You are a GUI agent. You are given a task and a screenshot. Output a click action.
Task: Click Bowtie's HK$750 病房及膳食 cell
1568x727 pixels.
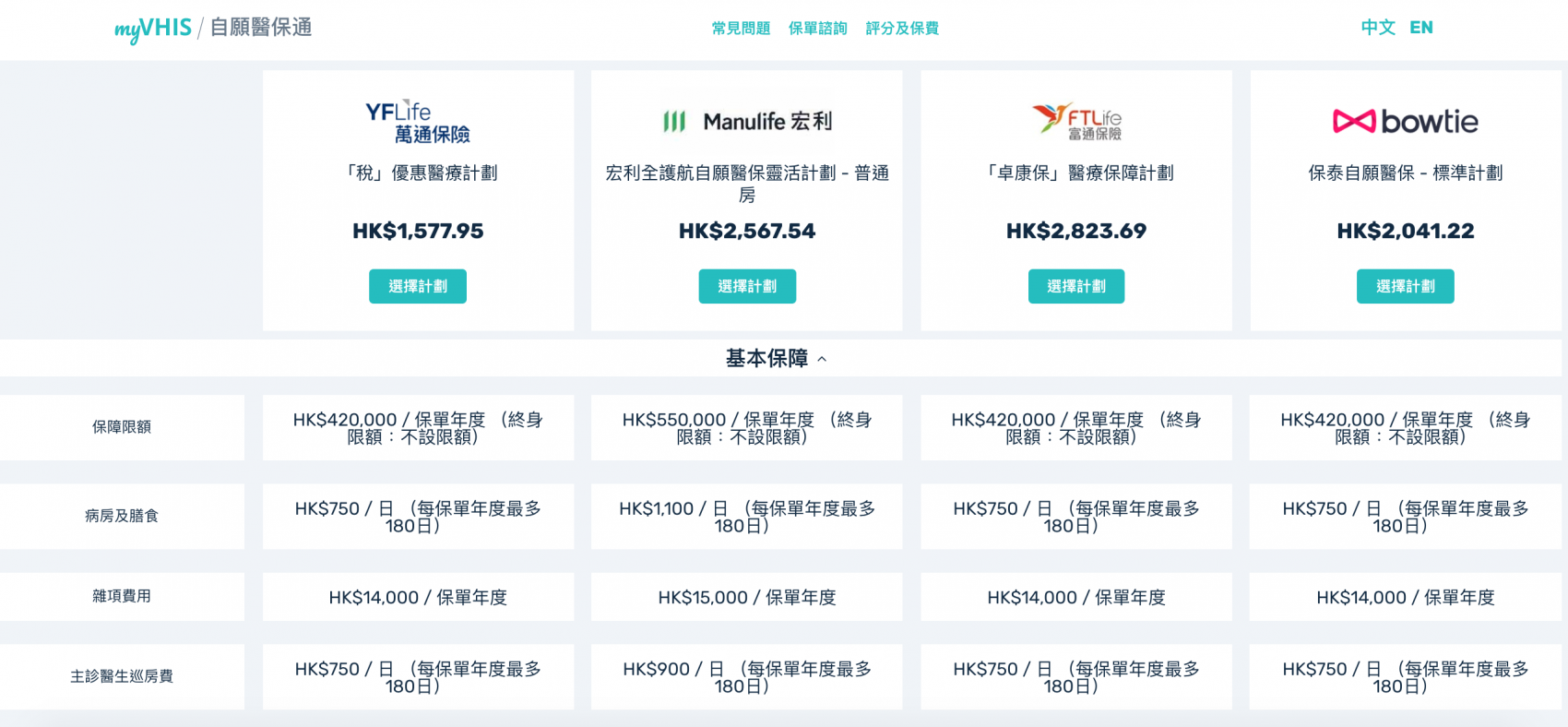click(1406, 517)
